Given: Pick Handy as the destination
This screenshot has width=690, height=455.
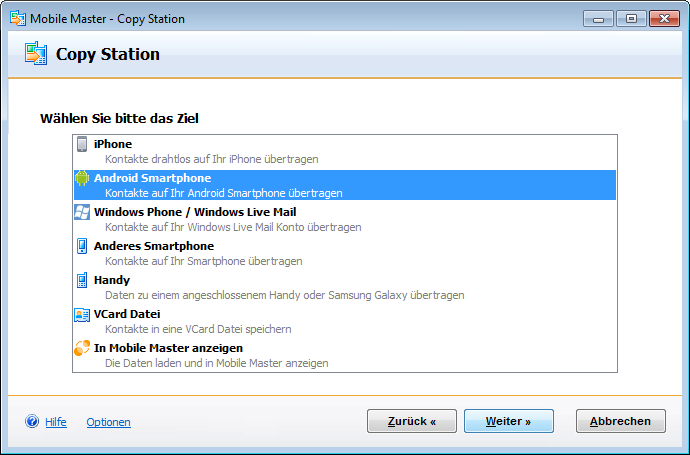Looking at the screenshot, I should point(112,280).
